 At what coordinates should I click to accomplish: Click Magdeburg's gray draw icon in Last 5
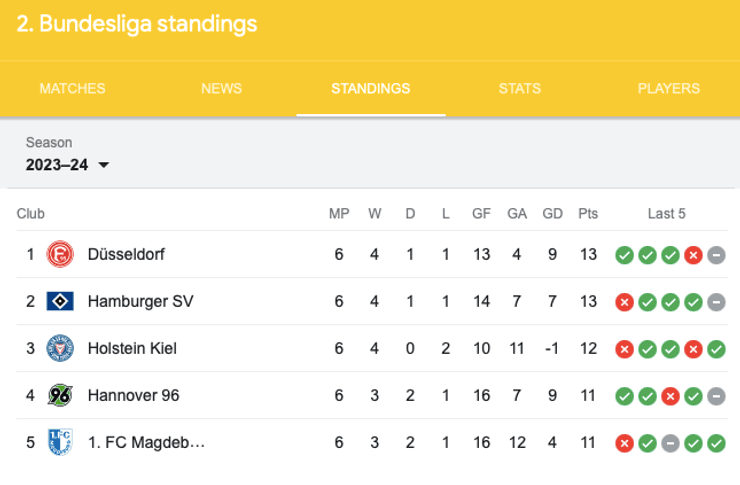[670, 443]
